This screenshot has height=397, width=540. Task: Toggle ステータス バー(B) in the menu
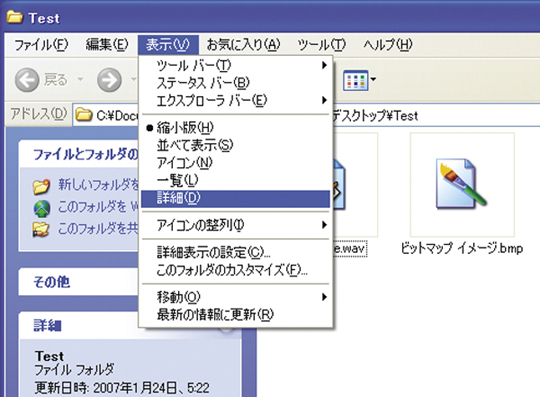point(235,83)
